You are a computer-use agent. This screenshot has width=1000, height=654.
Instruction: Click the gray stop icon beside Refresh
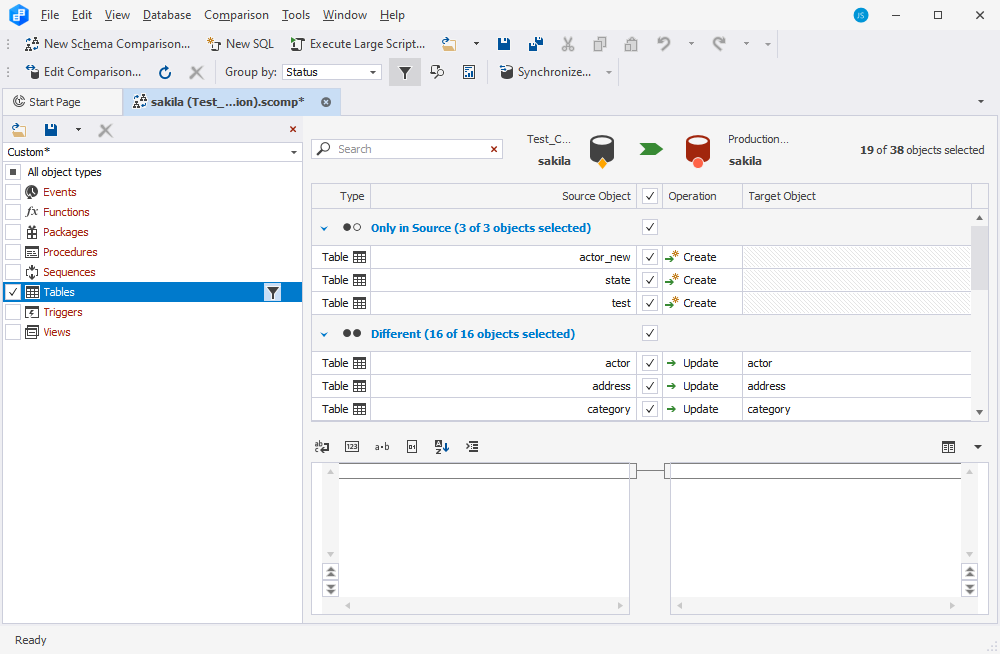point(196,72)
